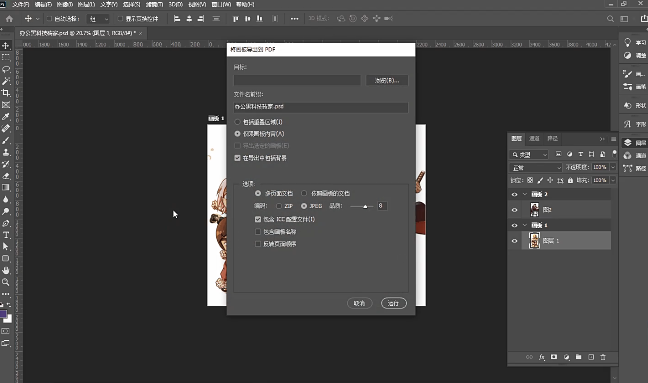Select the Blur tool

tap(6, 200)
